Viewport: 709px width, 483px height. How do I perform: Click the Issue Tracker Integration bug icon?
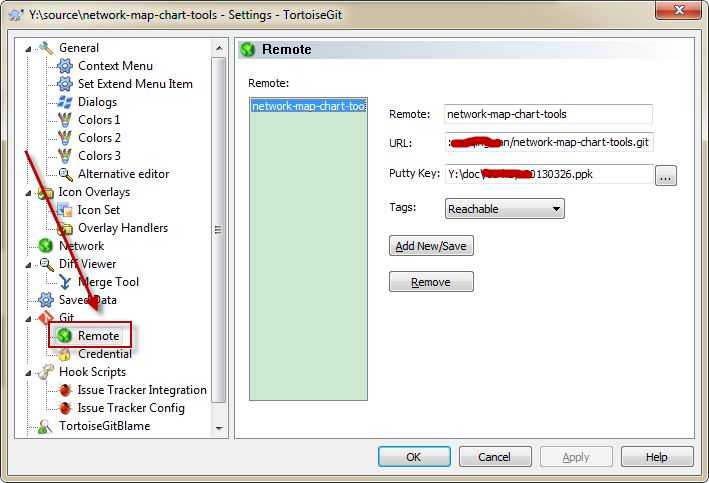65,390
